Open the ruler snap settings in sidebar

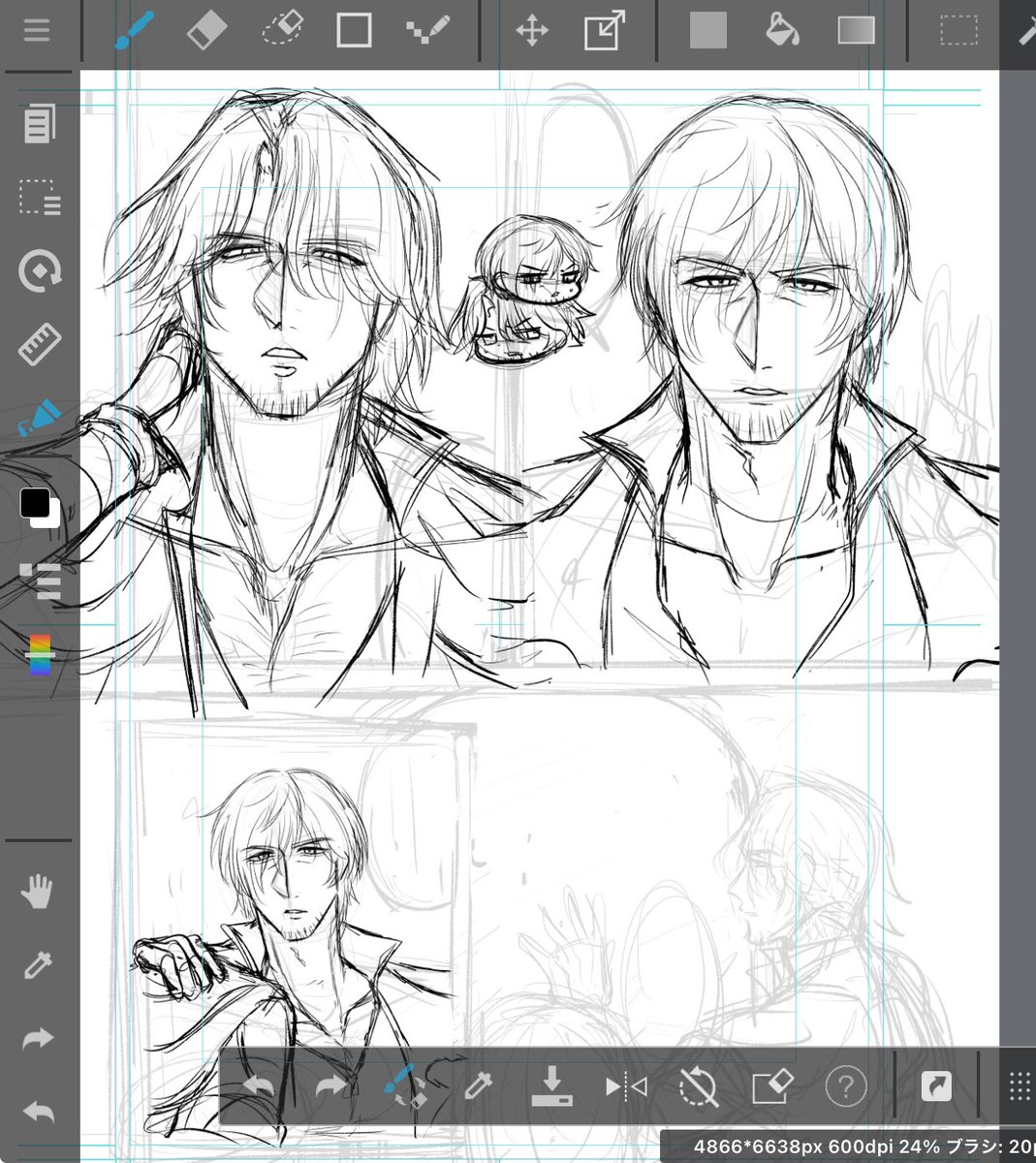click(x=40, y=343)
